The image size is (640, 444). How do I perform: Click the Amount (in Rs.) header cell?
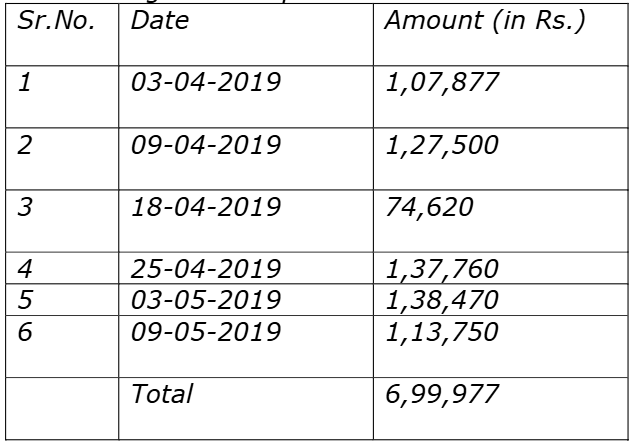[501, 34]
